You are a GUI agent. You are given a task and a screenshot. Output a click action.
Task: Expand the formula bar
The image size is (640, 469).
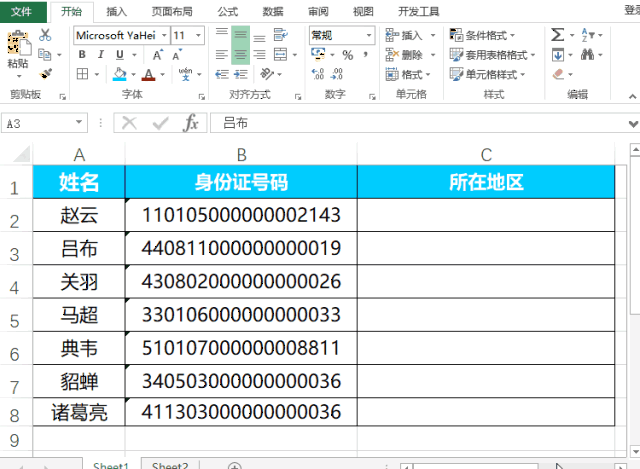[x=633, y=123]
